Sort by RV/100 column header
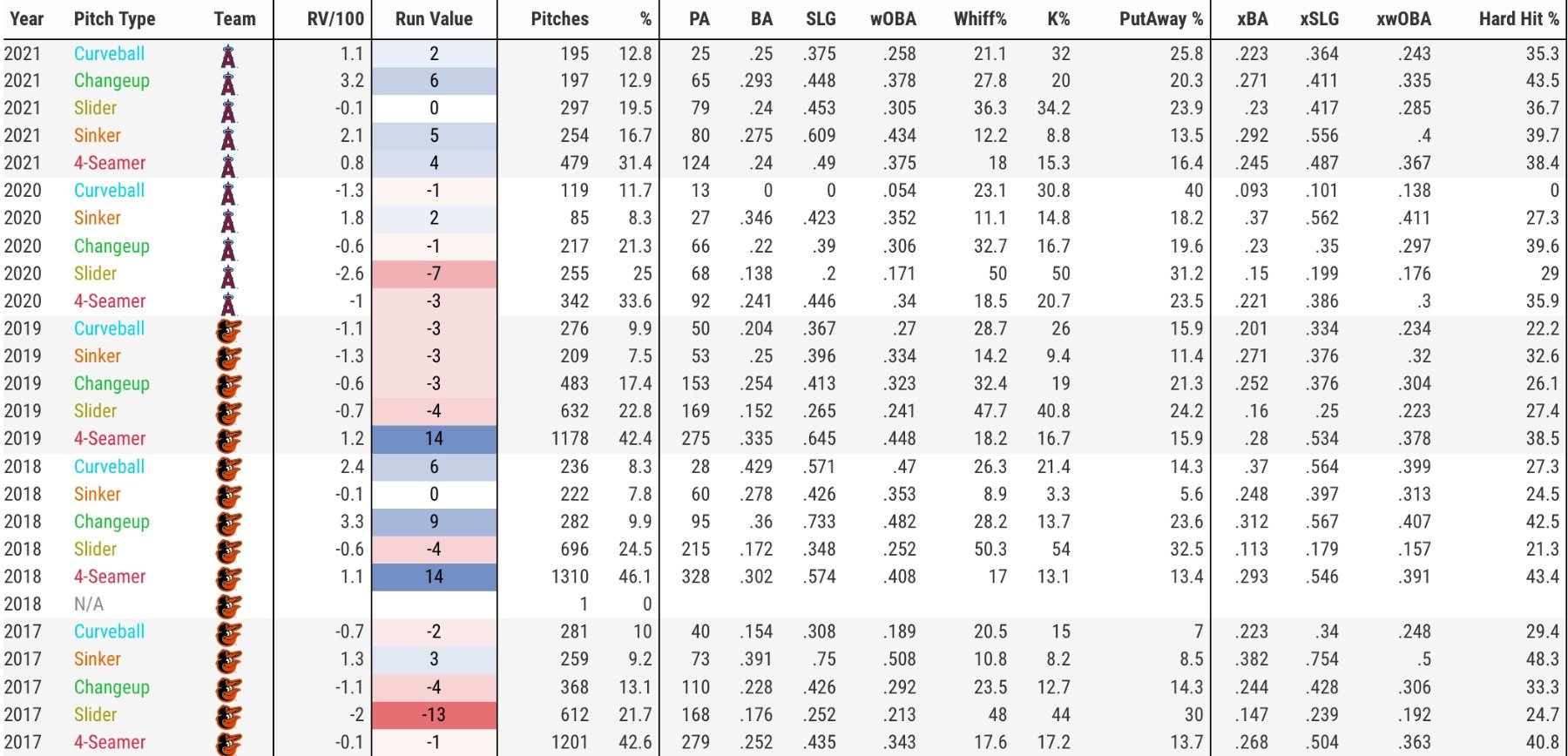The image size is (1568, 756). (x=335, y=18)
